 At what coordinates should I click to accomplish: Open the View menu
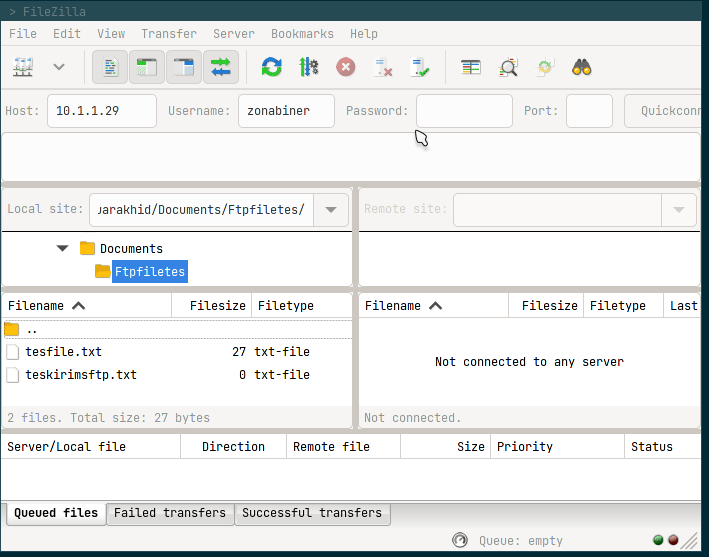[x=111, y=34]
